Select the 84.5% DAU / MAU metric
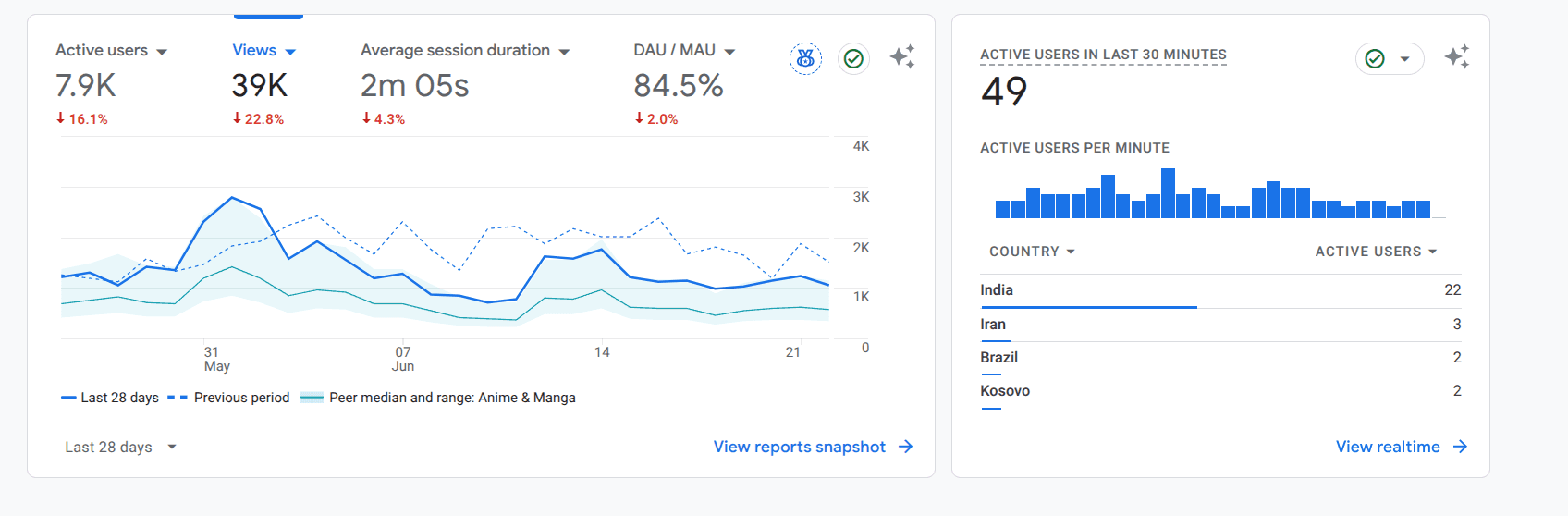 tap(678, 85)
